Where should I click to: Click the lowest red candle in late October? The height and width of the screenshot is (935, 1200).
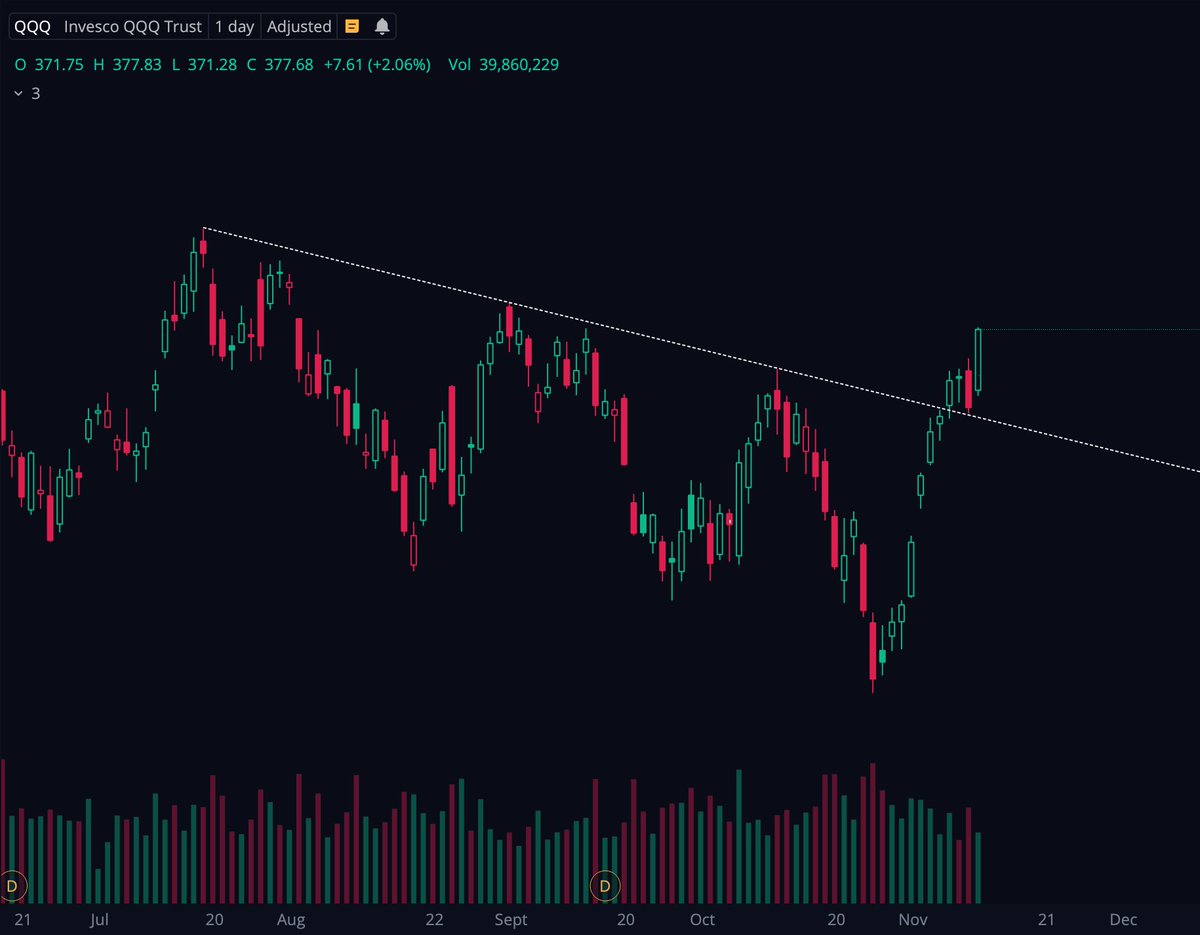[x=873, y=651]
